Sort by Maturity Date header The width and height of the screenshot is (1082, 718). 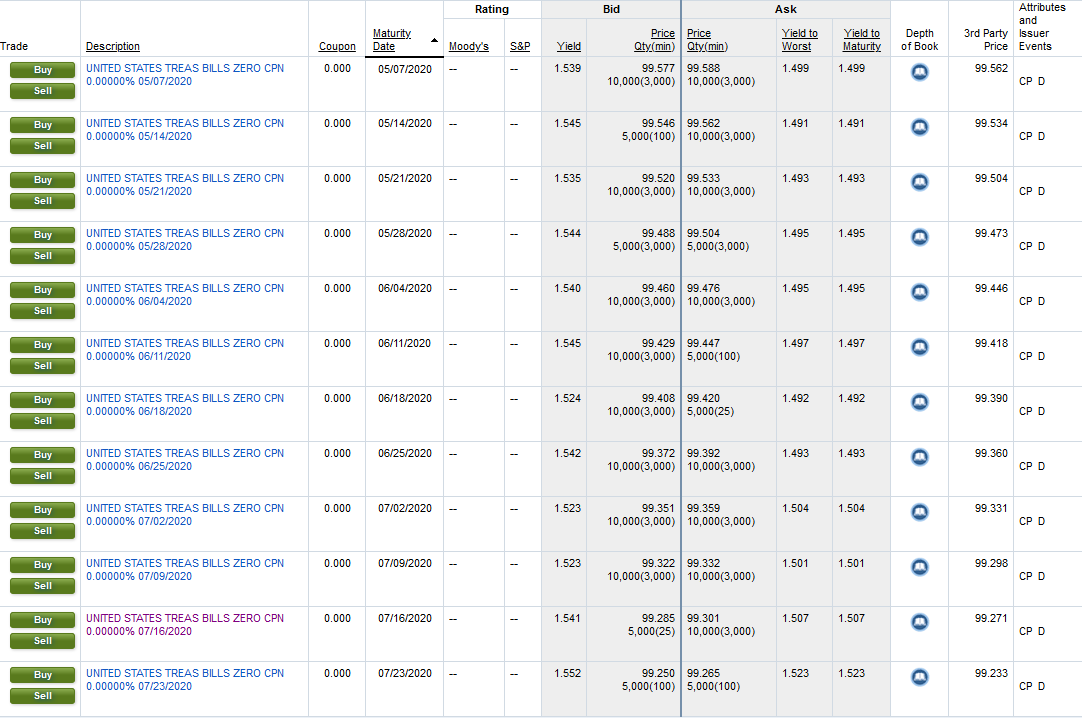coord(391,40)
